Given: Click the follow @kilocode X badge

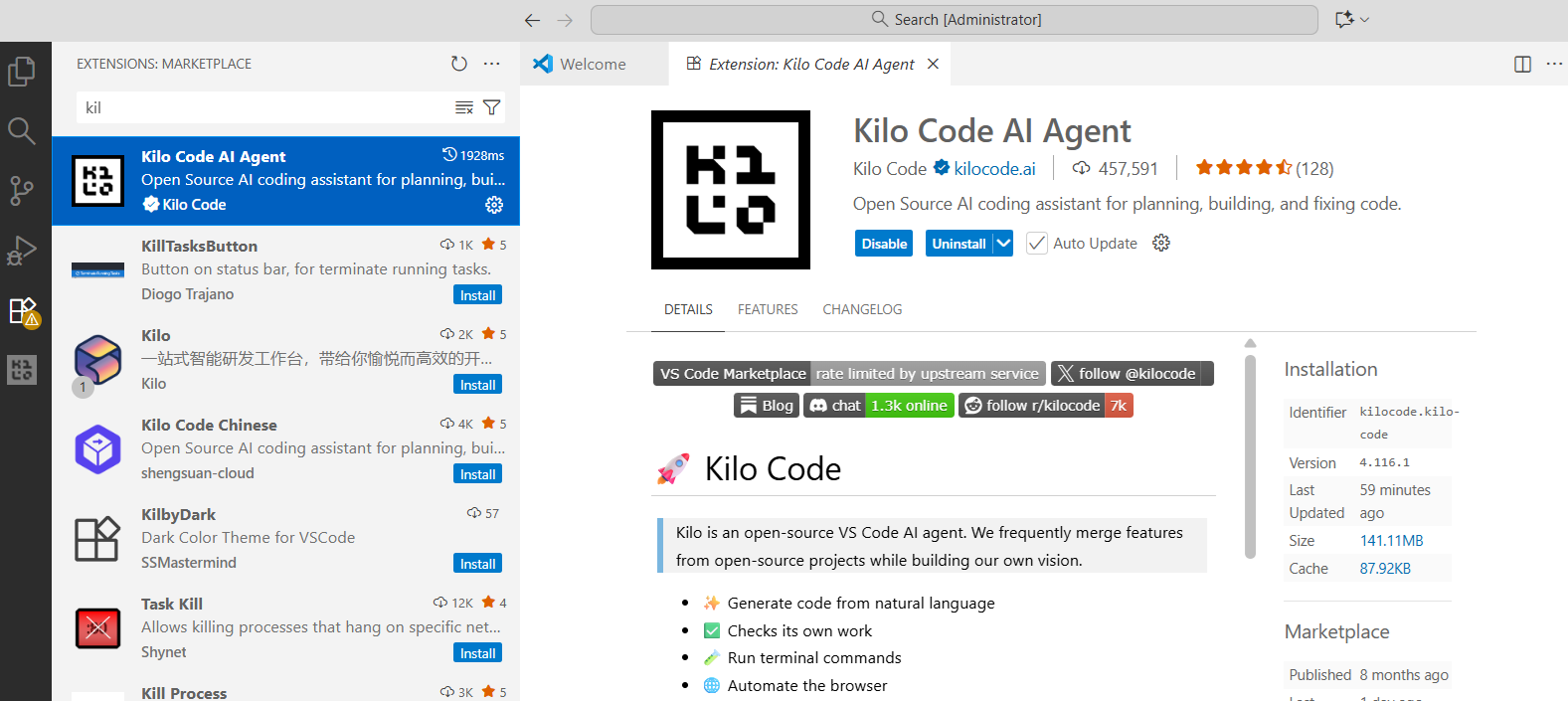Looking at the screenshot, I should (1132, 374).
